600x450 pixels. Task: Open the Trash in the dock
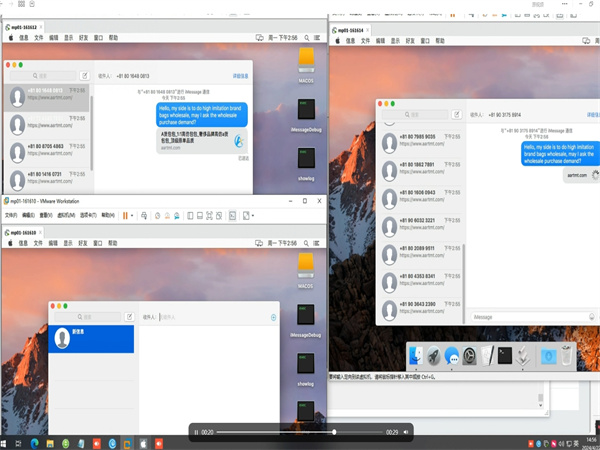pyautogui.click(x=567, y=355)
